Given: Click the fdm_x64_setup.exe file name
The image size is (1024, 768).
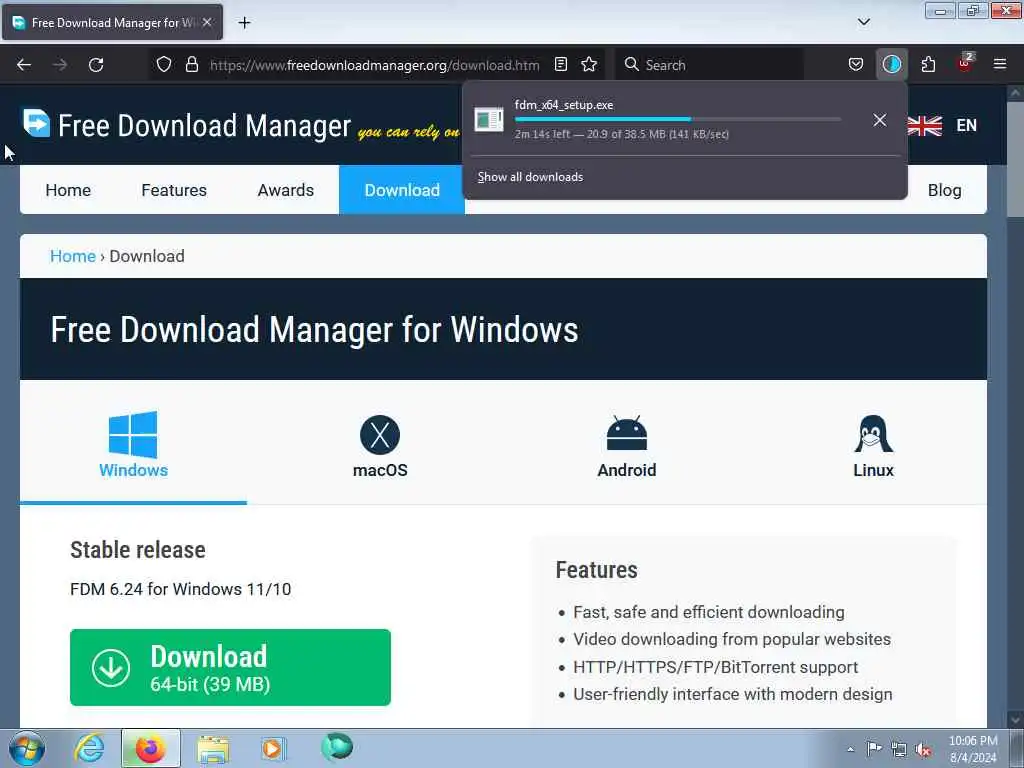Looking at the screenshot, I should click(x=564, y=104).
